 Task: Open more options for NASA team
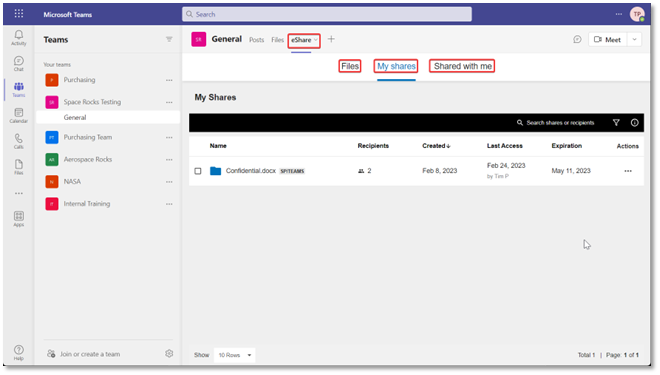[169, 182]
